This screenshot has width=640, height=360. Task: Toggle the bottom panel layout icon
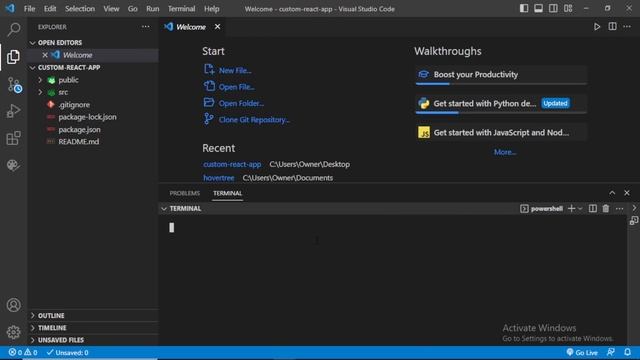click(538, 9)
